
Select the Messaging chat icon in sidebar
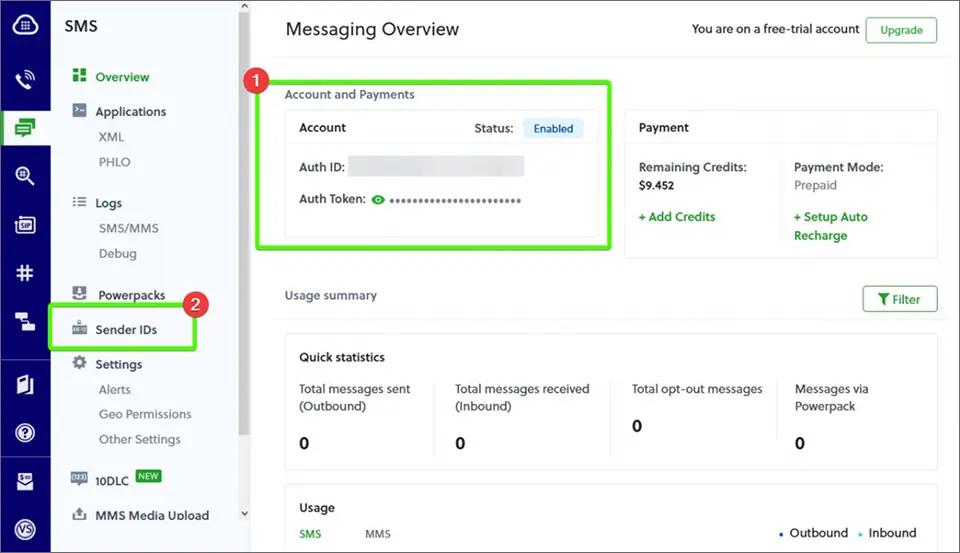pos(25,127)
